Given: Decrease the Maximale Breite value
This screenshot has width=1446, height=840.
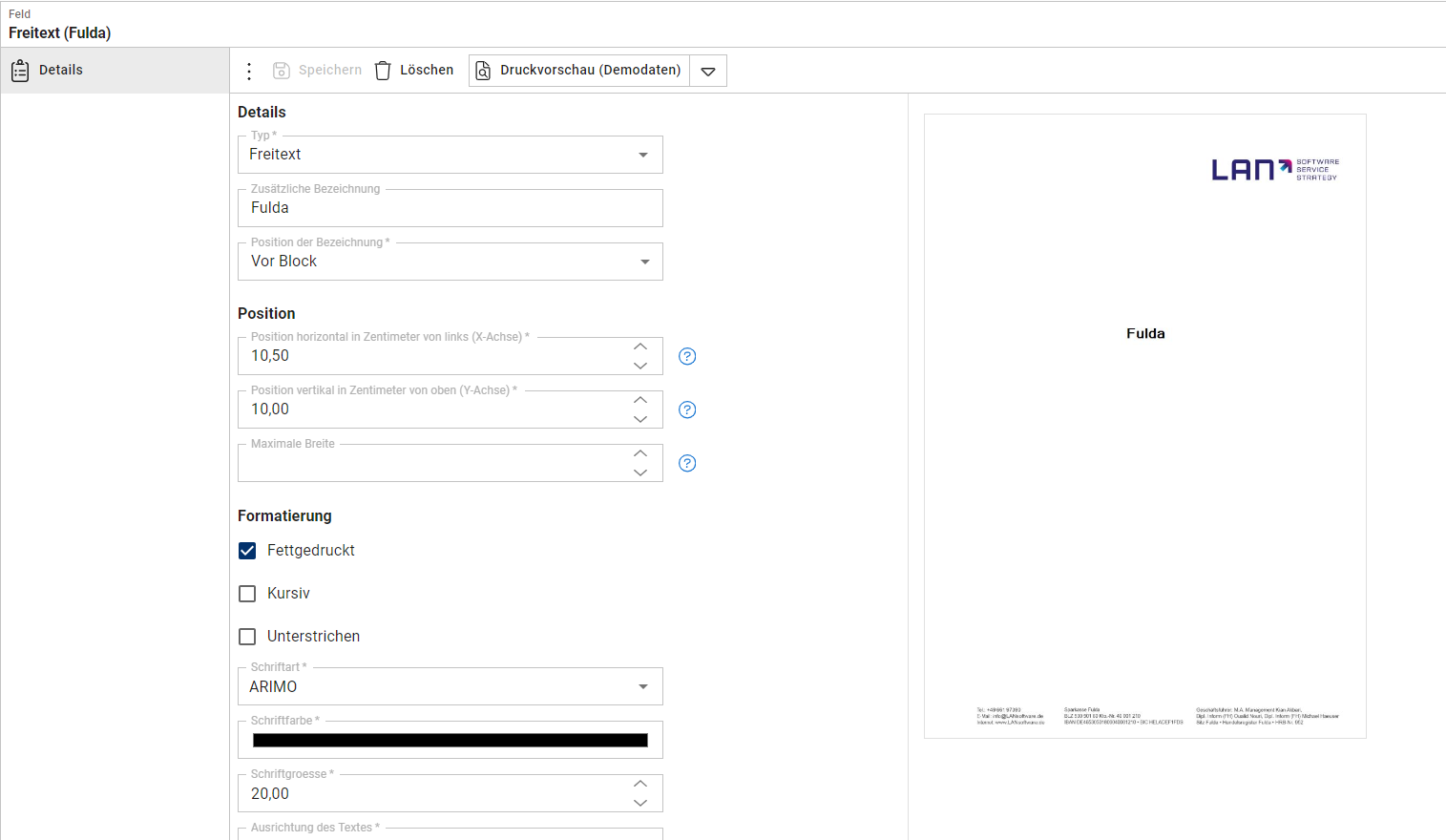Looking at the screenshot, I should (x=640, y=472).
